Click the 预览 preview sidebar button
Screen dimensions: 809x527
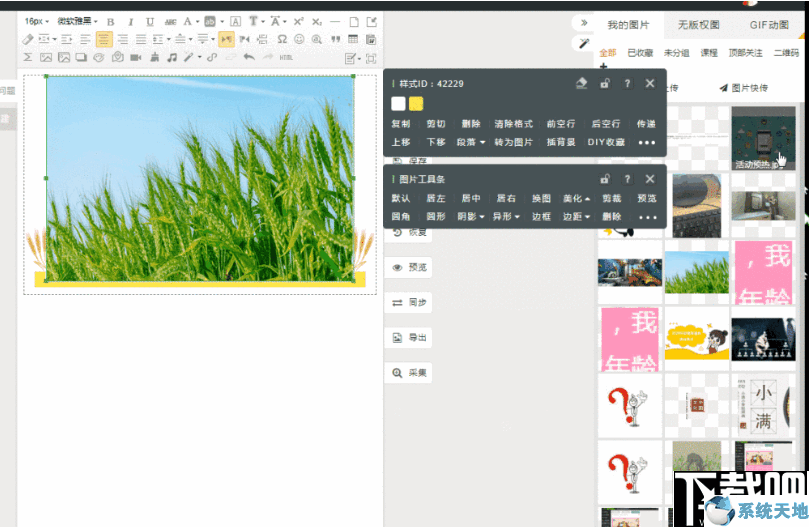409,267
